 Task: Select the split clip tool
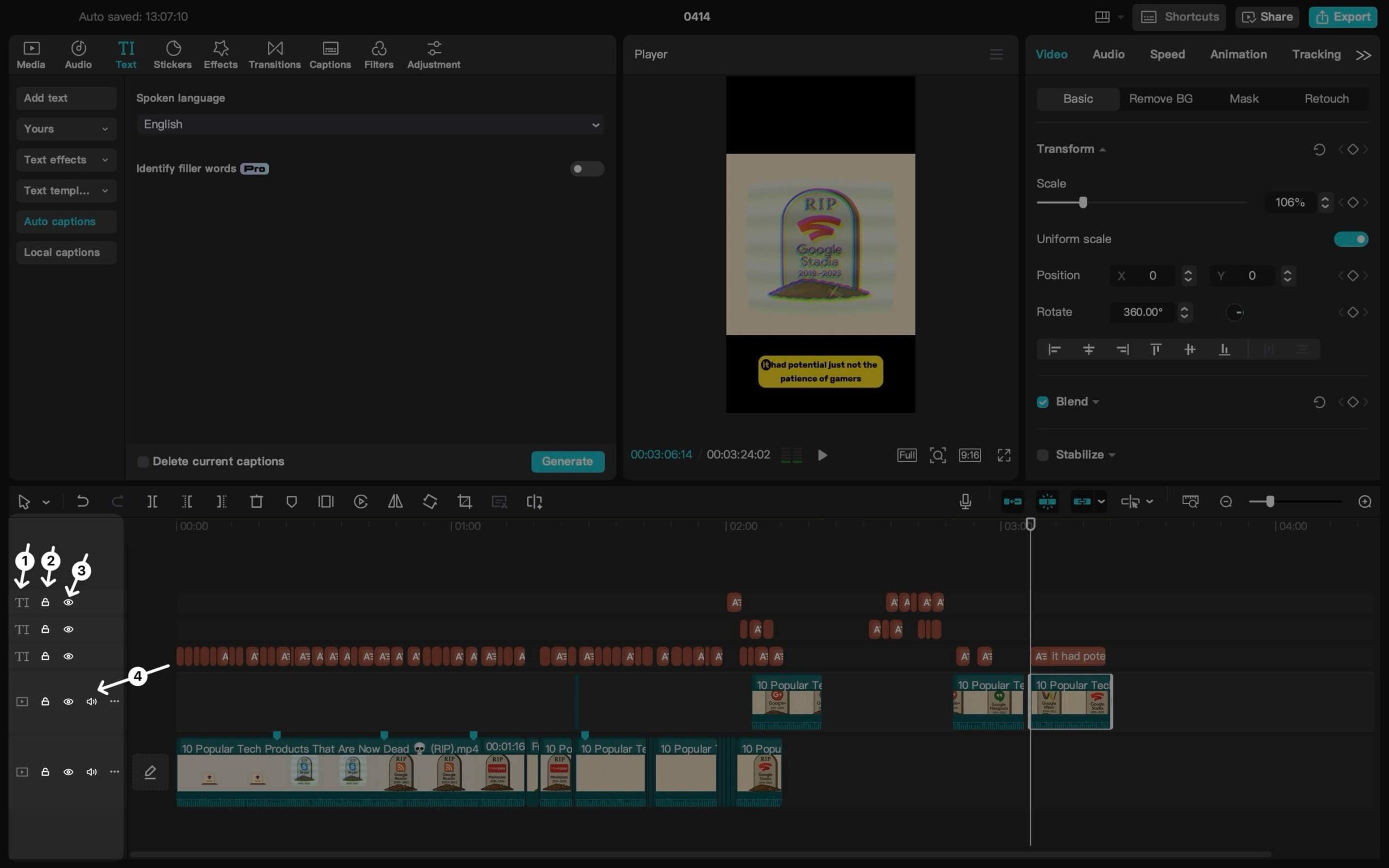pyautogui.click(x=152, y=502)
